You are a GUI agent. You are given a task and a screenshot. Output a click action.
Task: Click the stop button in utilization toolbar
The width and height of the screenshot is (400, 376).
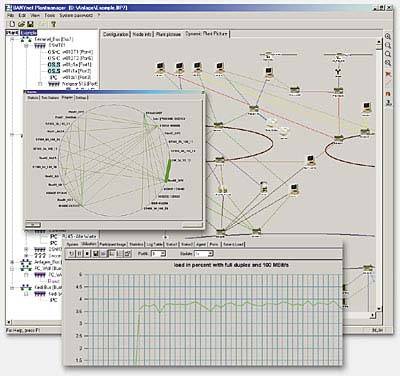(x=87, y=254)
